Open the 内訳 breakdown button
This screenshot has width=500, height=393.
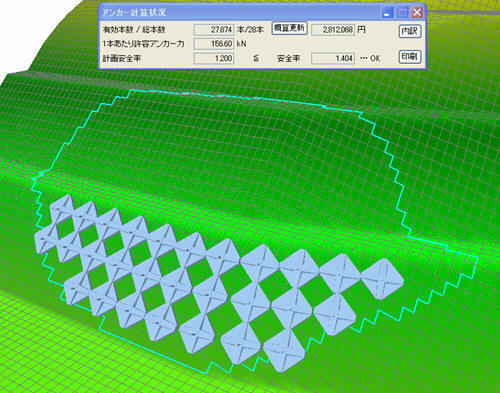(410, 31)
